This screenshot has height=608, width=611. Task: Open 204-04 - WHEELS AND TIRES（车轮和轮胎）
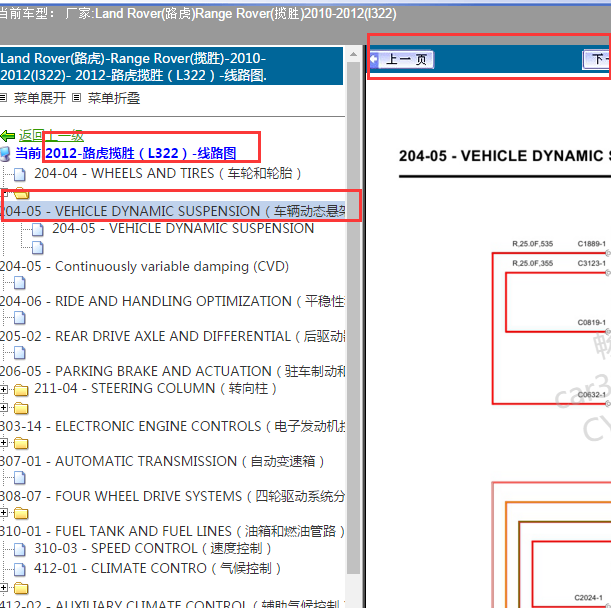(168, 173)
